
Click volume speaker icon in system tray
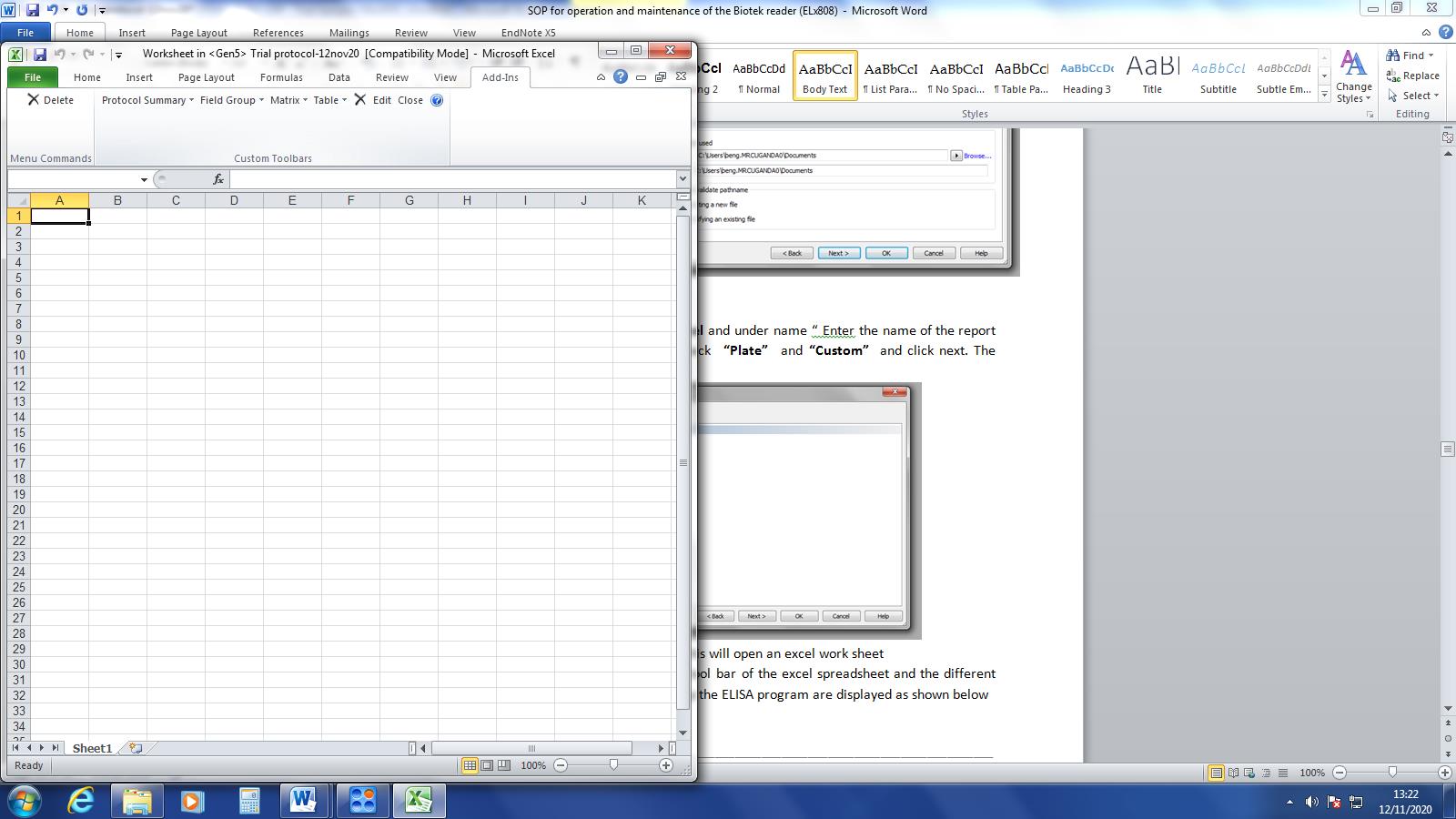[x=1311, y=802]
